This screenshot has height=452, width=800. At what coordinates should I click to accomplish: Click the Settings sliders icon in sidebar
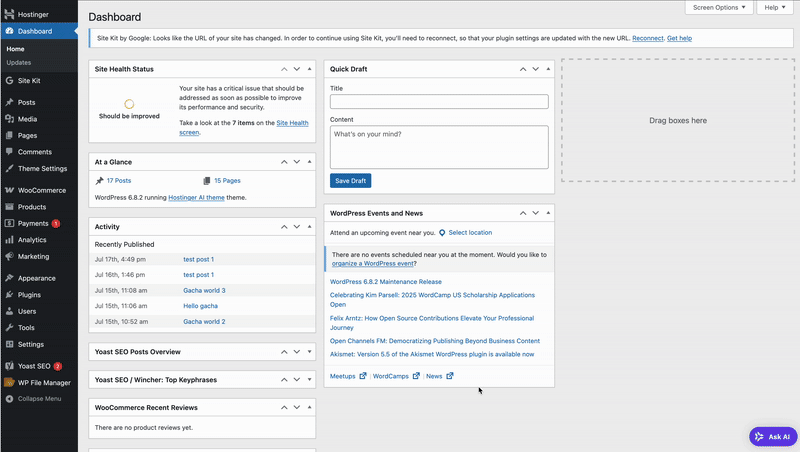click(9, 344)
